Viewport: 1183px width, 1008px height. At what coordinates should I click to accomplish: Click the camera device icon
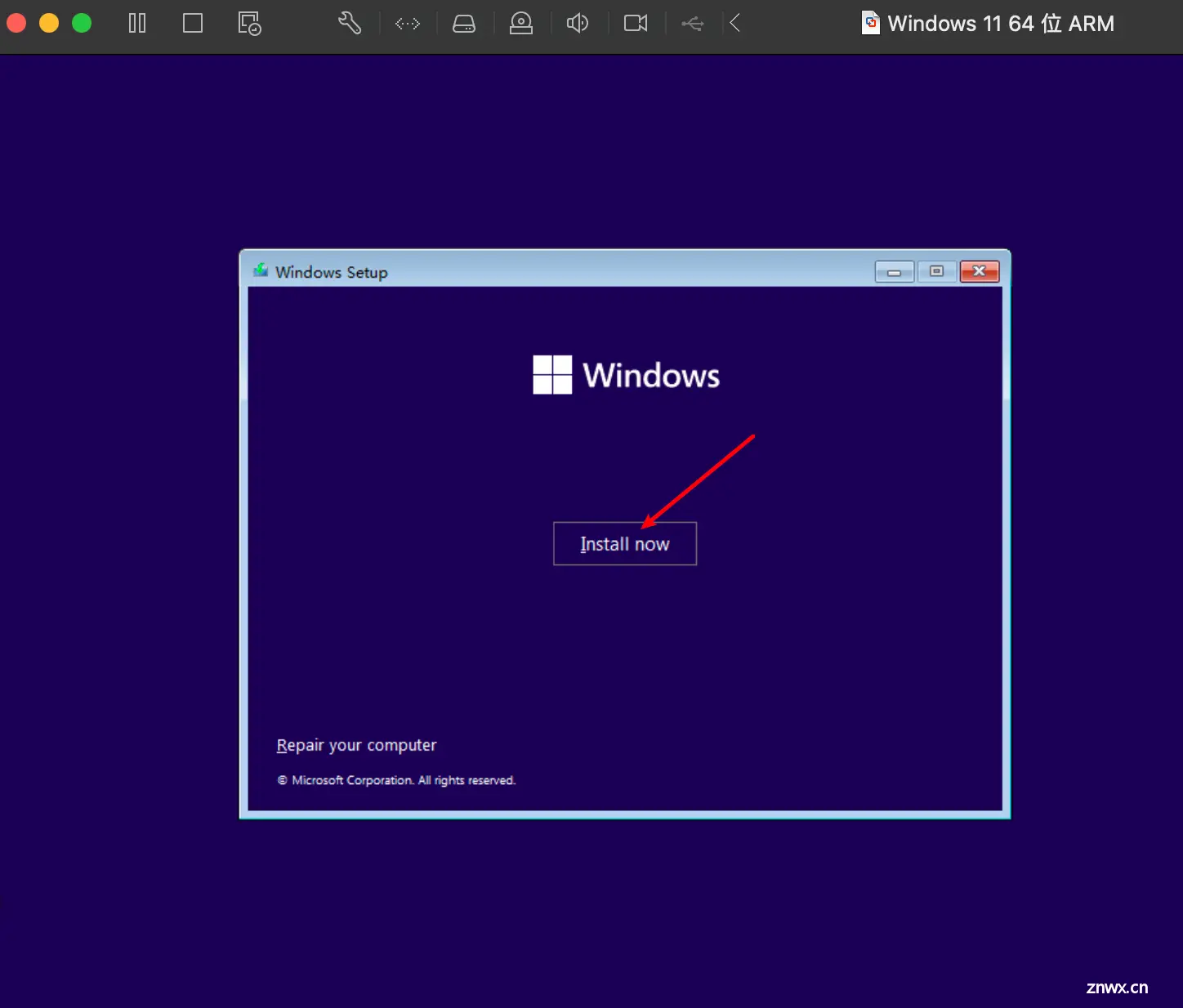pos(636,23)
